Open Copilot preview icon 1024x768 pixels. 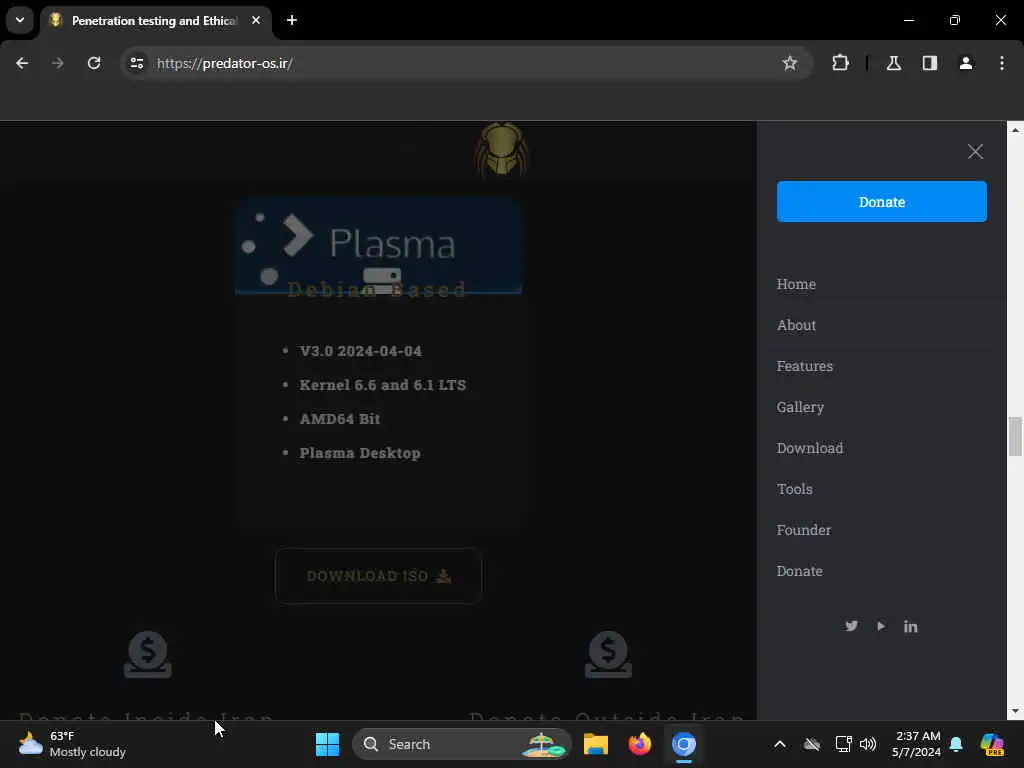[x=992, y=744]
